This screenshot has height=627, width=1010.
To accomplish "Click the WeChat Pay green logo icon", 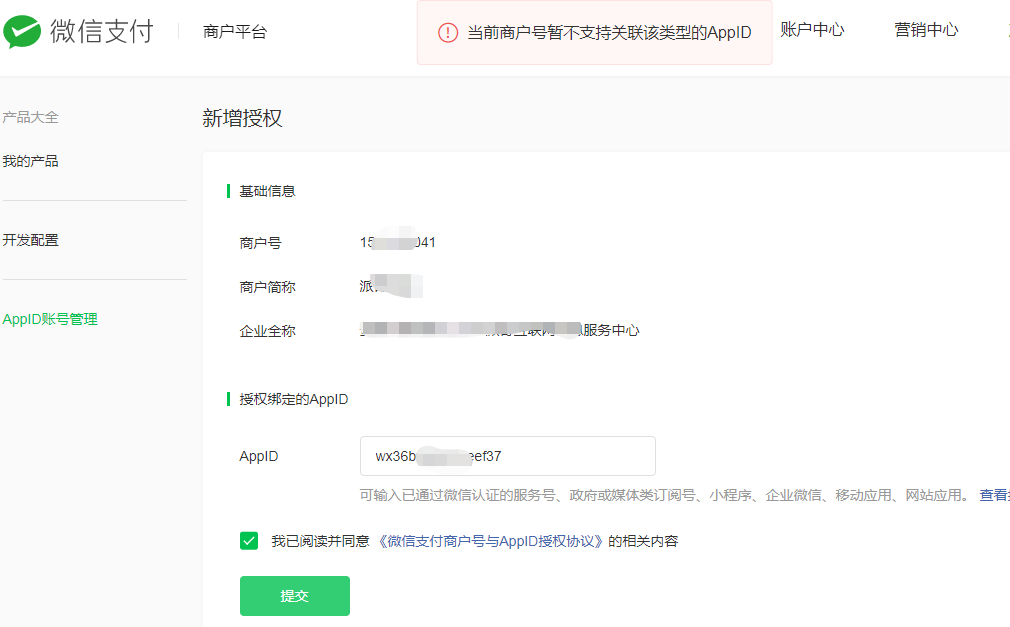I will (22, 31).
